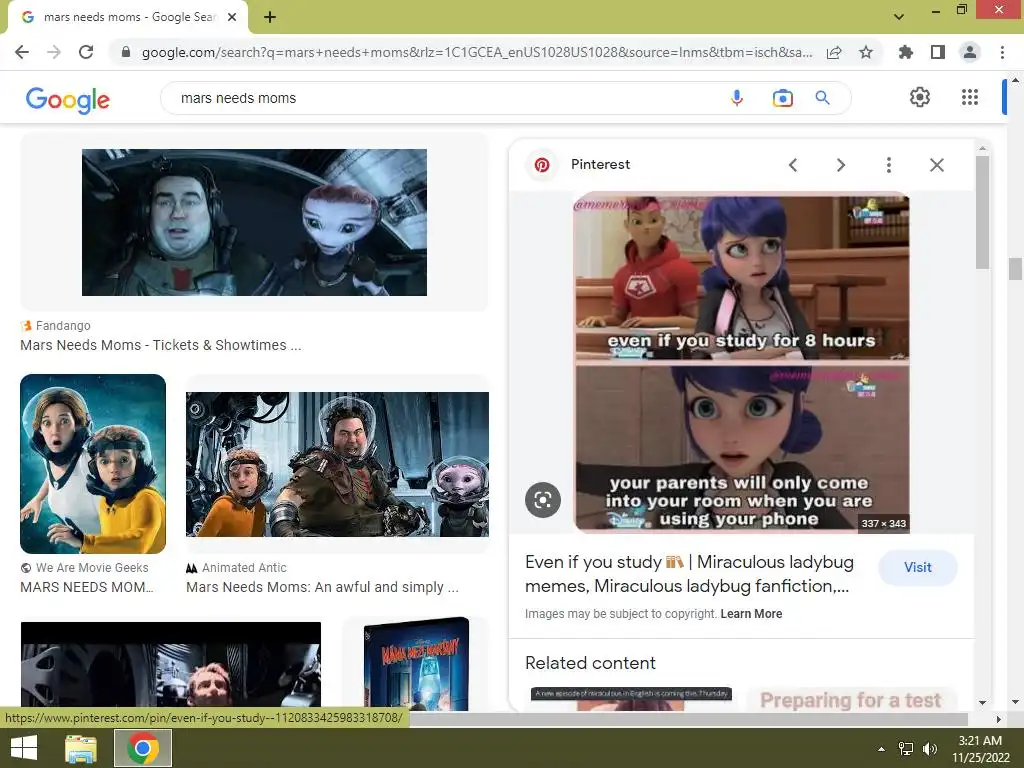Click the Visit button

click(918, 568)
